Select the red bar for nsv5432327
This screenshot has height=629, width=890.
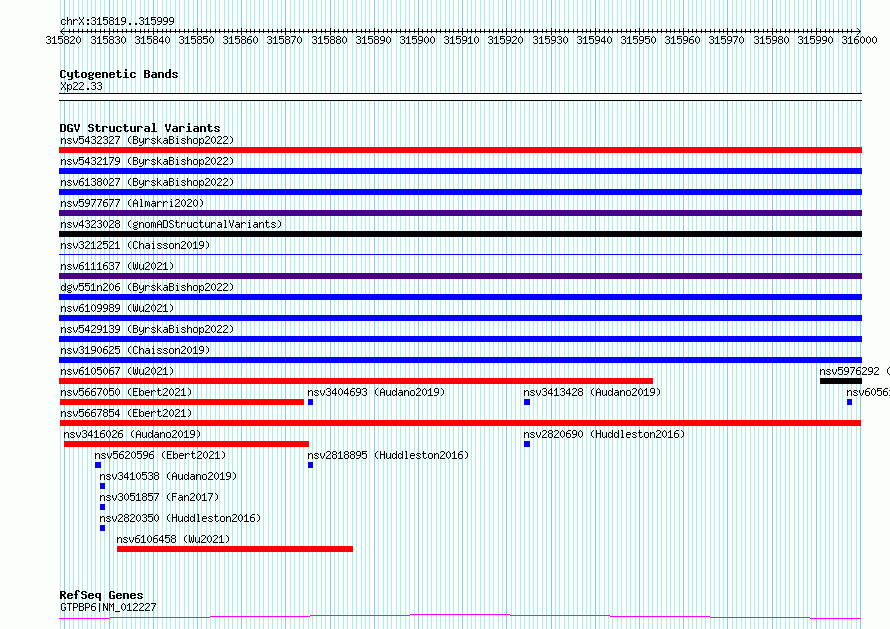pos(460,150)
